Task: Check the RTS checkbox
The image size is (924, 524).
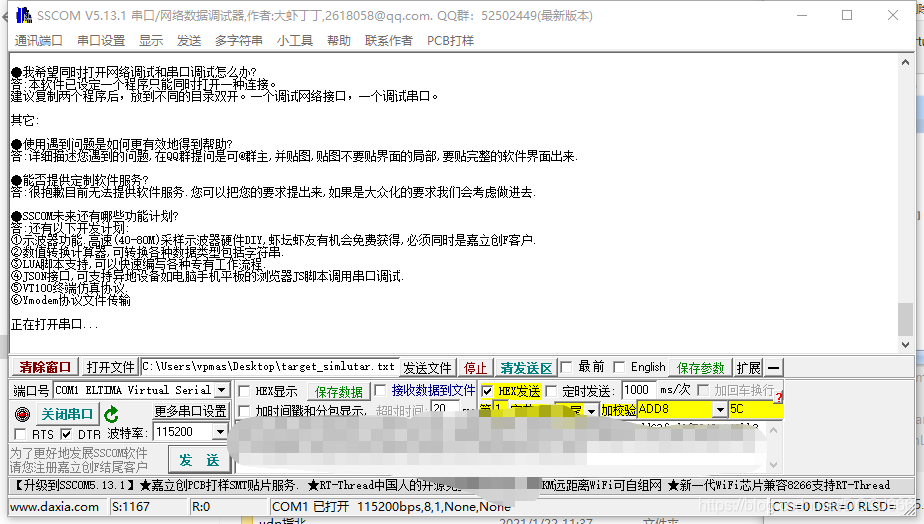Action: click(x=20, y=434)
